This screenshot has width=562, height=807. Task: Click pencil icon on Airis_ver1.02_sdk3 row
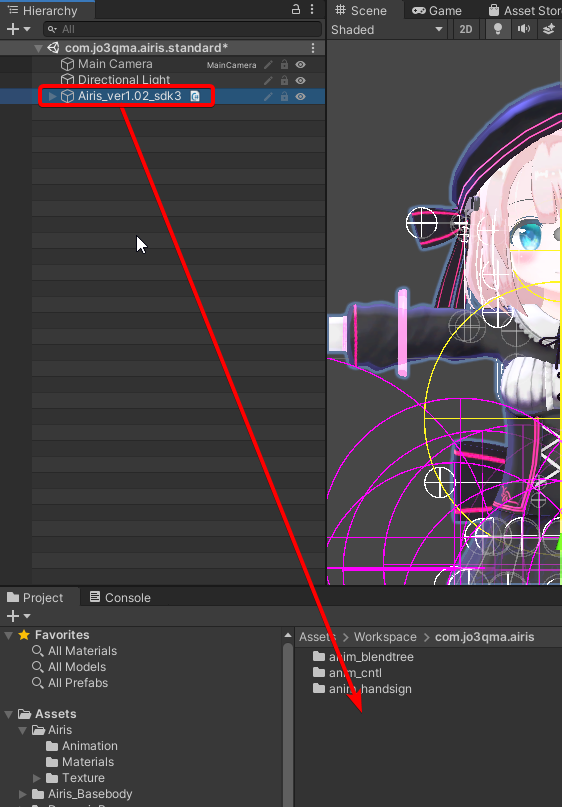268,97
